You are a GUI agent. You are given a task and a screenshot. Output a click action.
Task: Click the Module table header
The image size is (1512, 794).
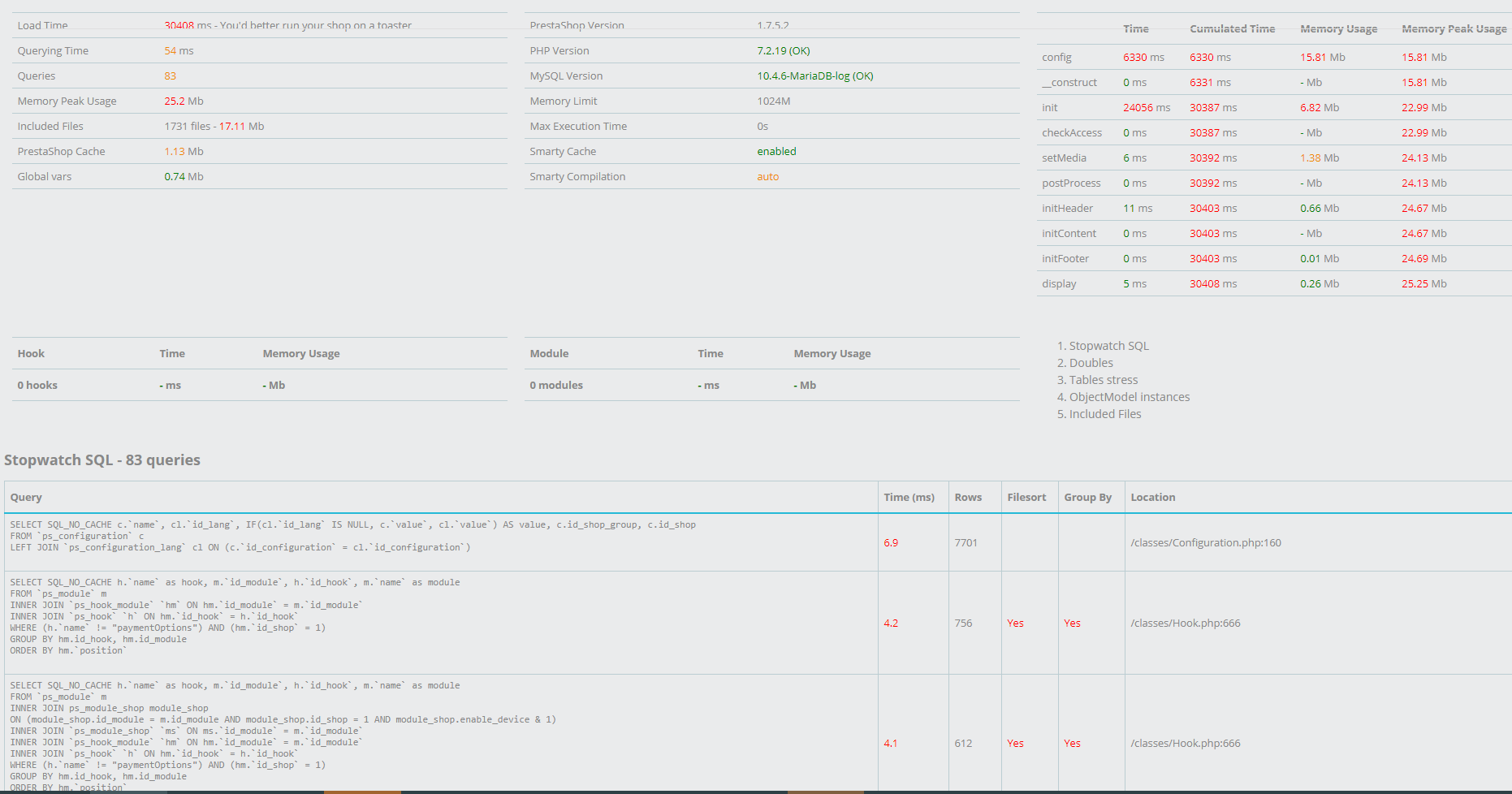(x=549, y=353)
